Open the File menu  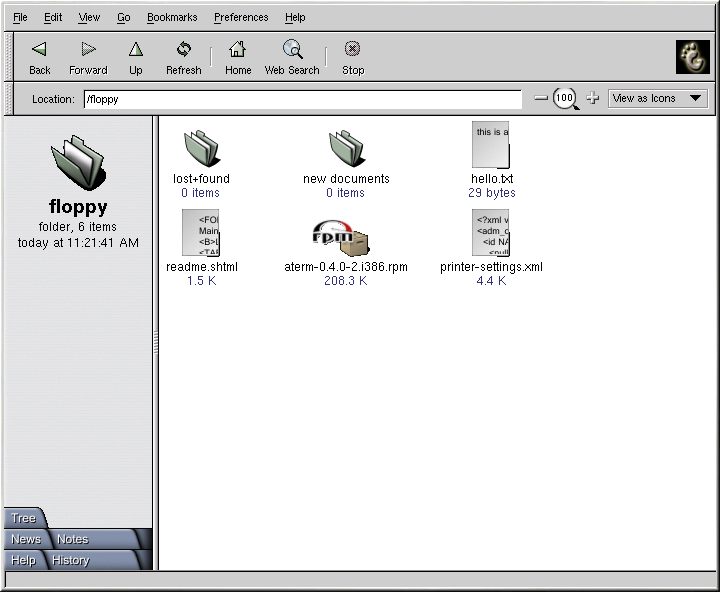pos(20,17)
